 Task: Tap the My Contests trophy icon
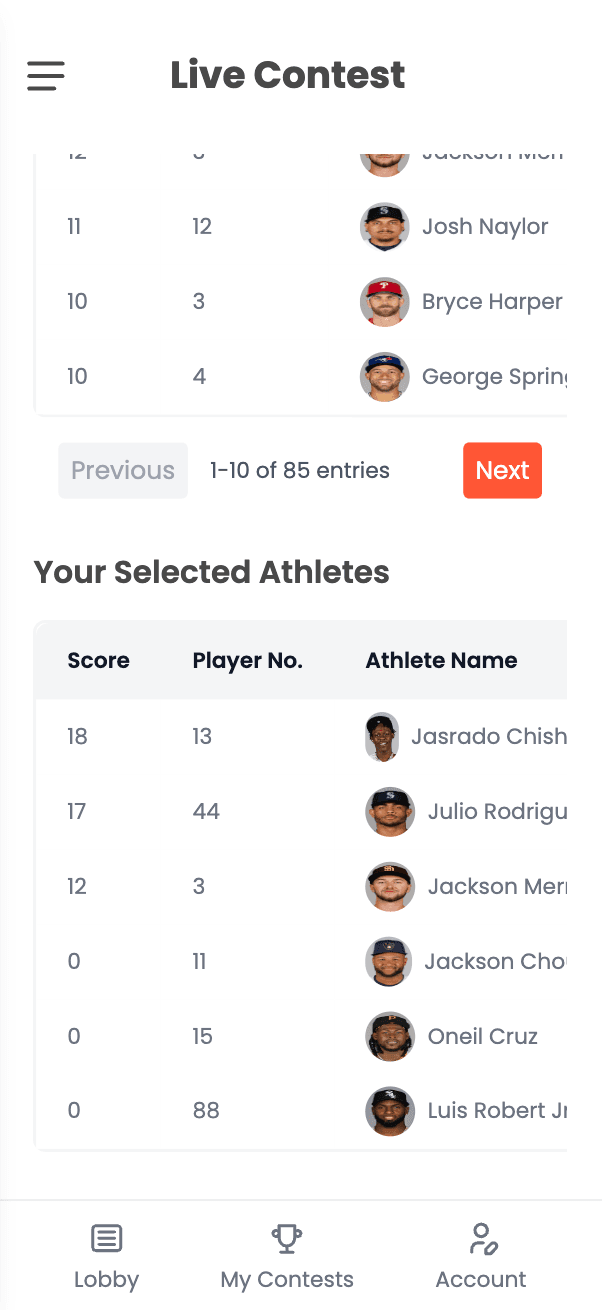coord(287,1237)
